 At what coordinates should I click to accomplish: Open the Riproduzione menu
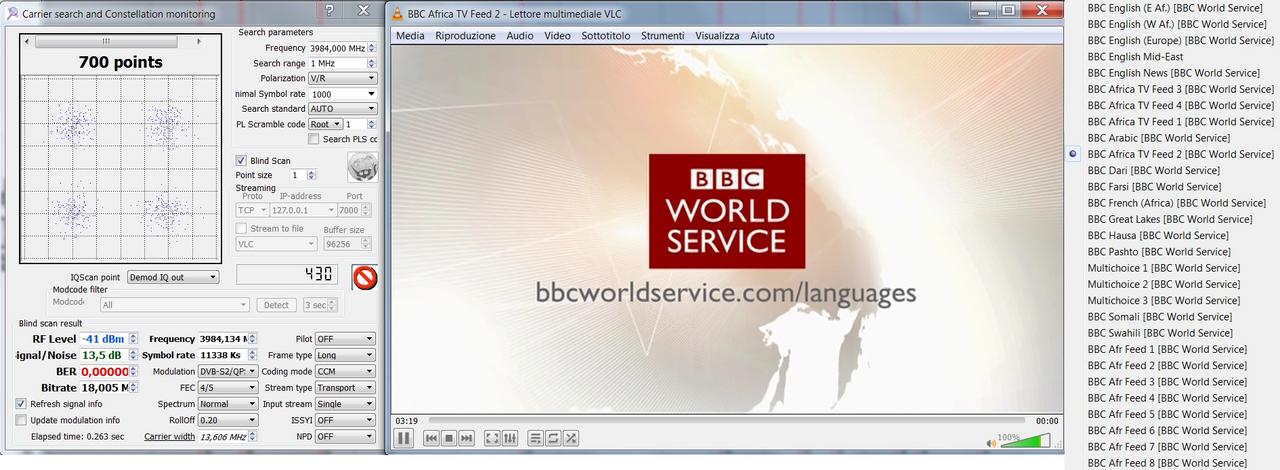tap(465, 36)
